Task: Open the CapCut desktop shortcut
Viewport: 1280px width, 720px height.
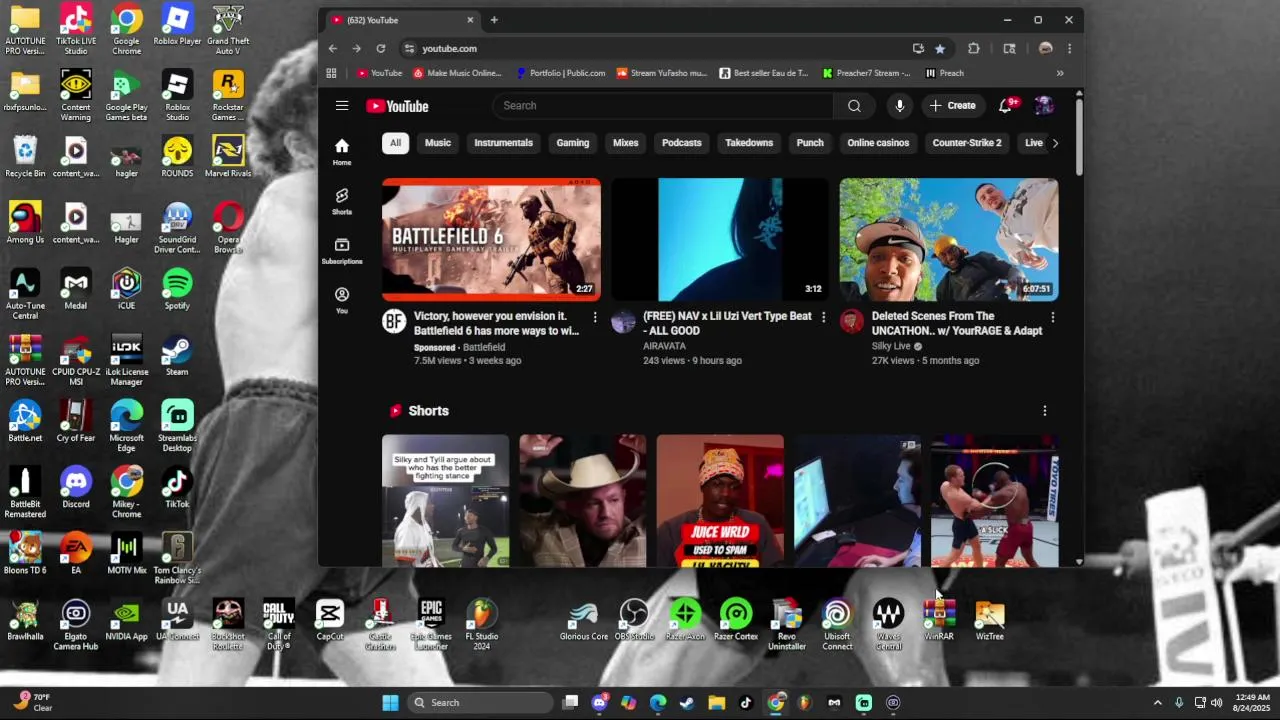Action: [x=330, y=620]
